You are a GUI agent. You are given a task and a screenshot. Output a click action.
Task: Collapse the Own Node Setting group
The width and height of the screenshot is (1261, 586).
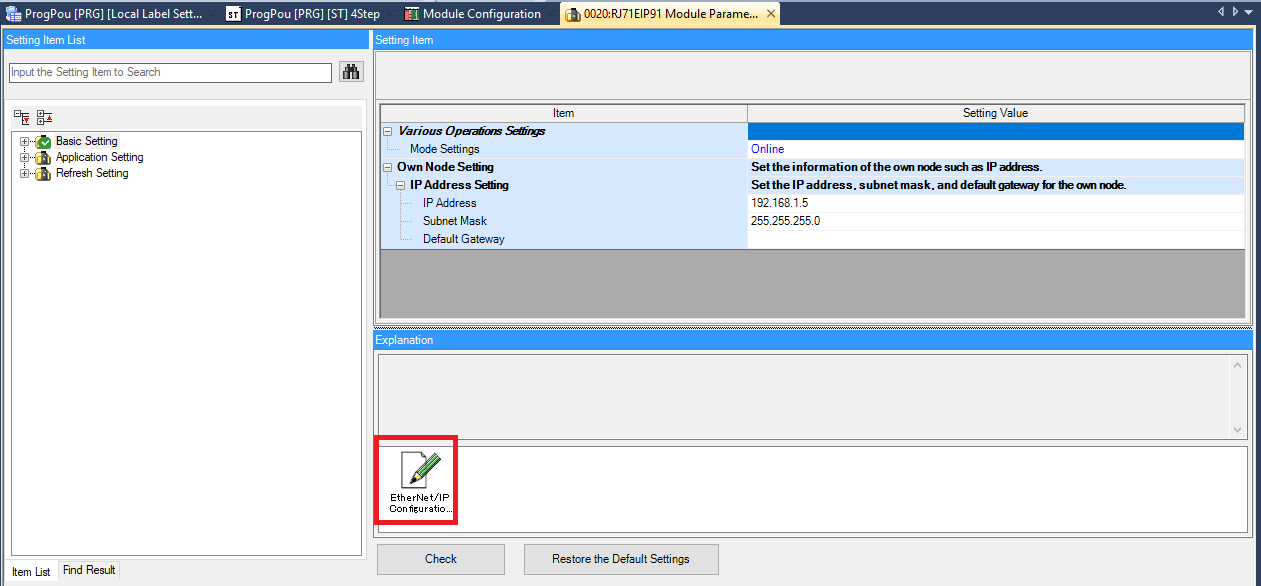click(387, 167)
